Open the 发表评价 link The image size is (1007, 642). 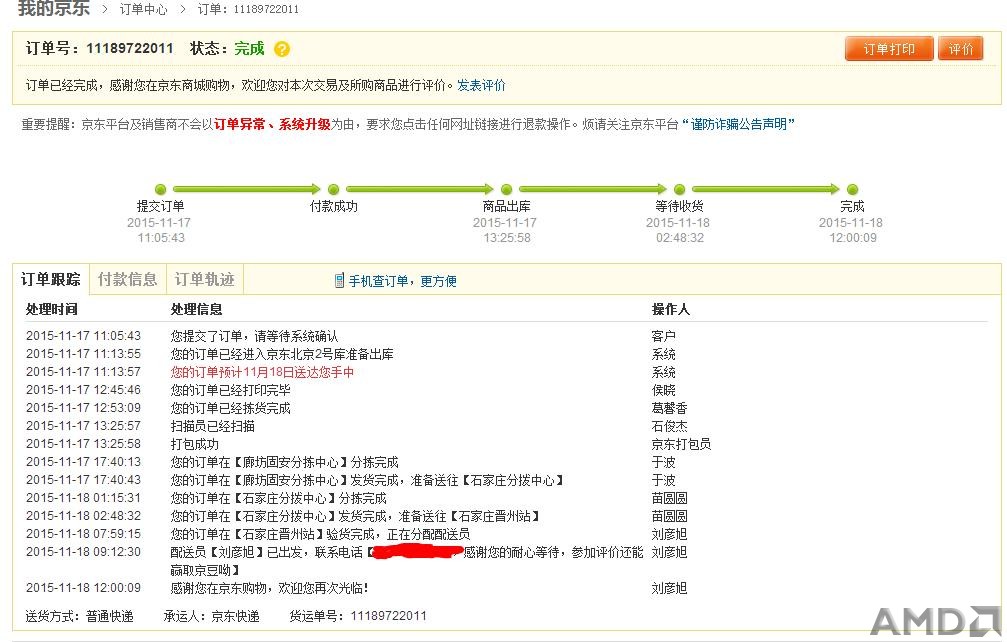pyautogui.click(x=481, y=85)
